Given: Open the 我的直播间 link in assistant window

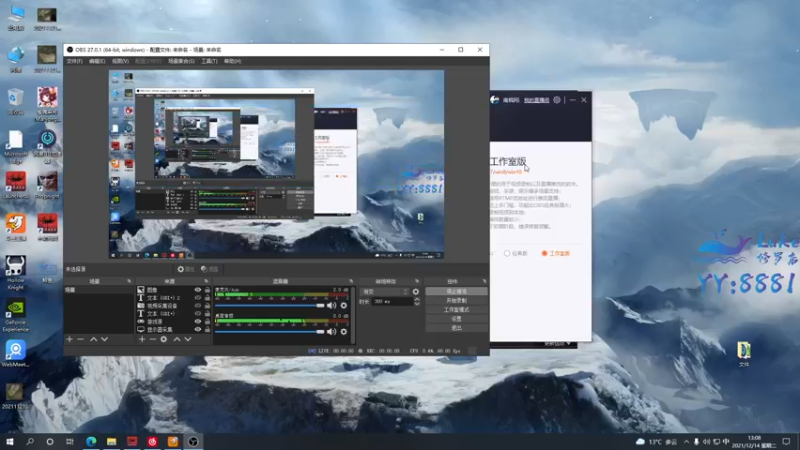Looking at the screenshot, I should pos(536,100).
